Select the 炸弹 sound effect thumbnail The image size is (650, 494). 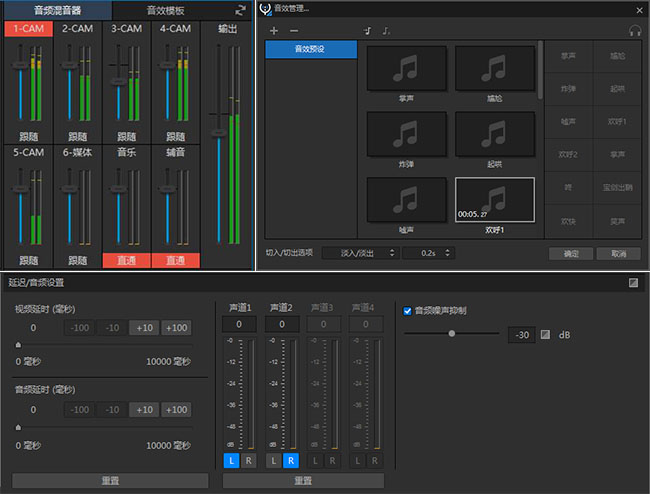[x=407, y=134]
